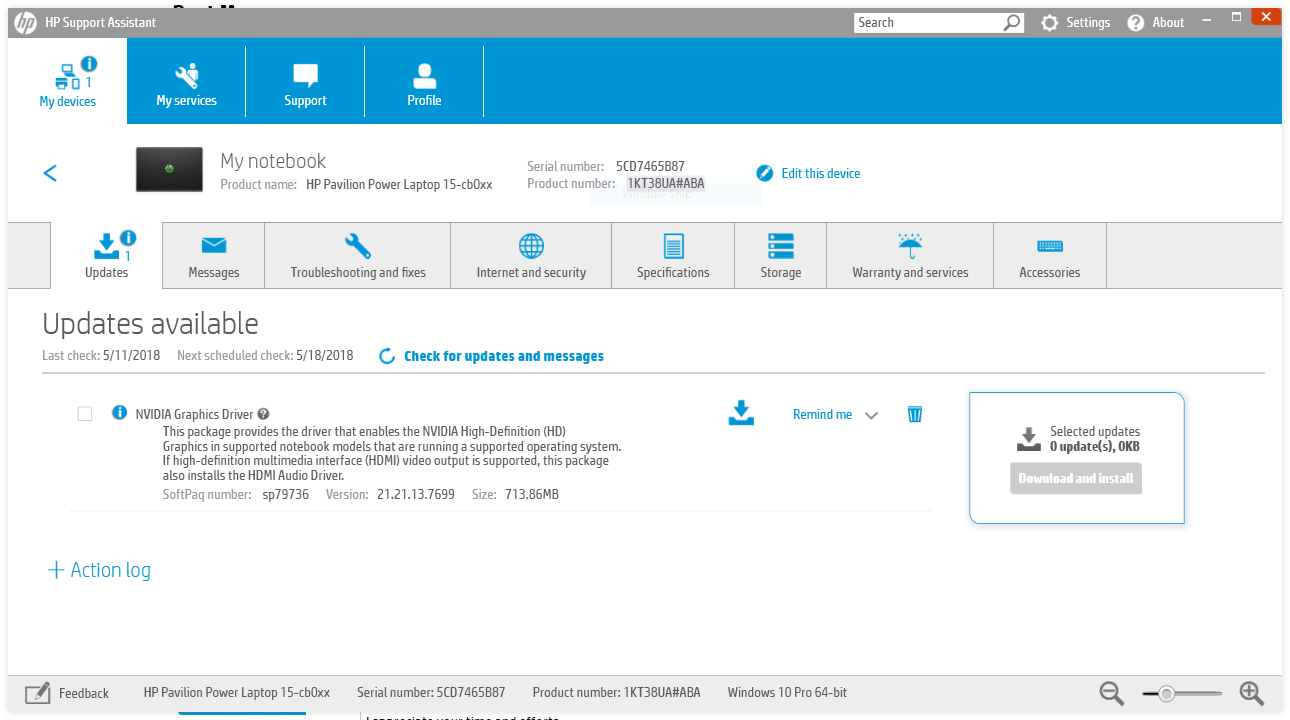
Task: Click the Storage drive icon
Action: coord(780,245)
